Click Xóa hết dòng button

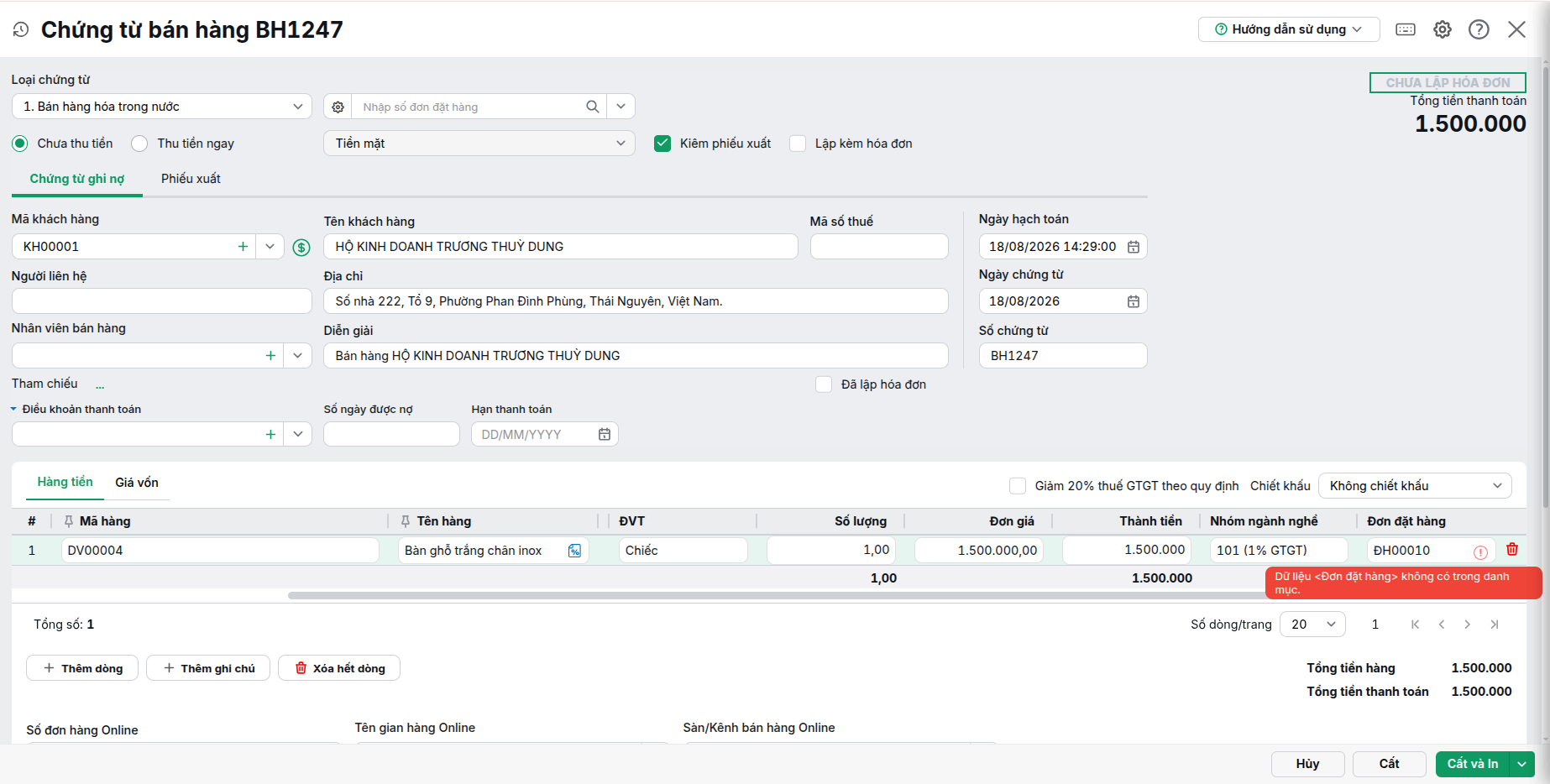tap(339, 668)
